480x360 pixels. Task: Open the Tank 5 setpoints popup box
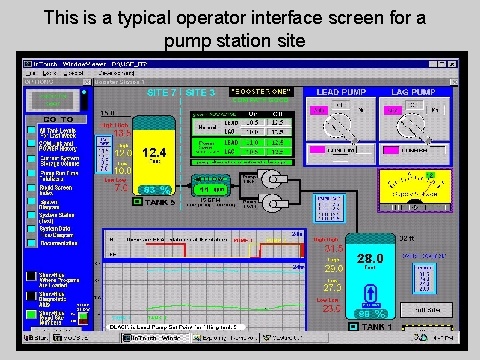pos(104,154)
